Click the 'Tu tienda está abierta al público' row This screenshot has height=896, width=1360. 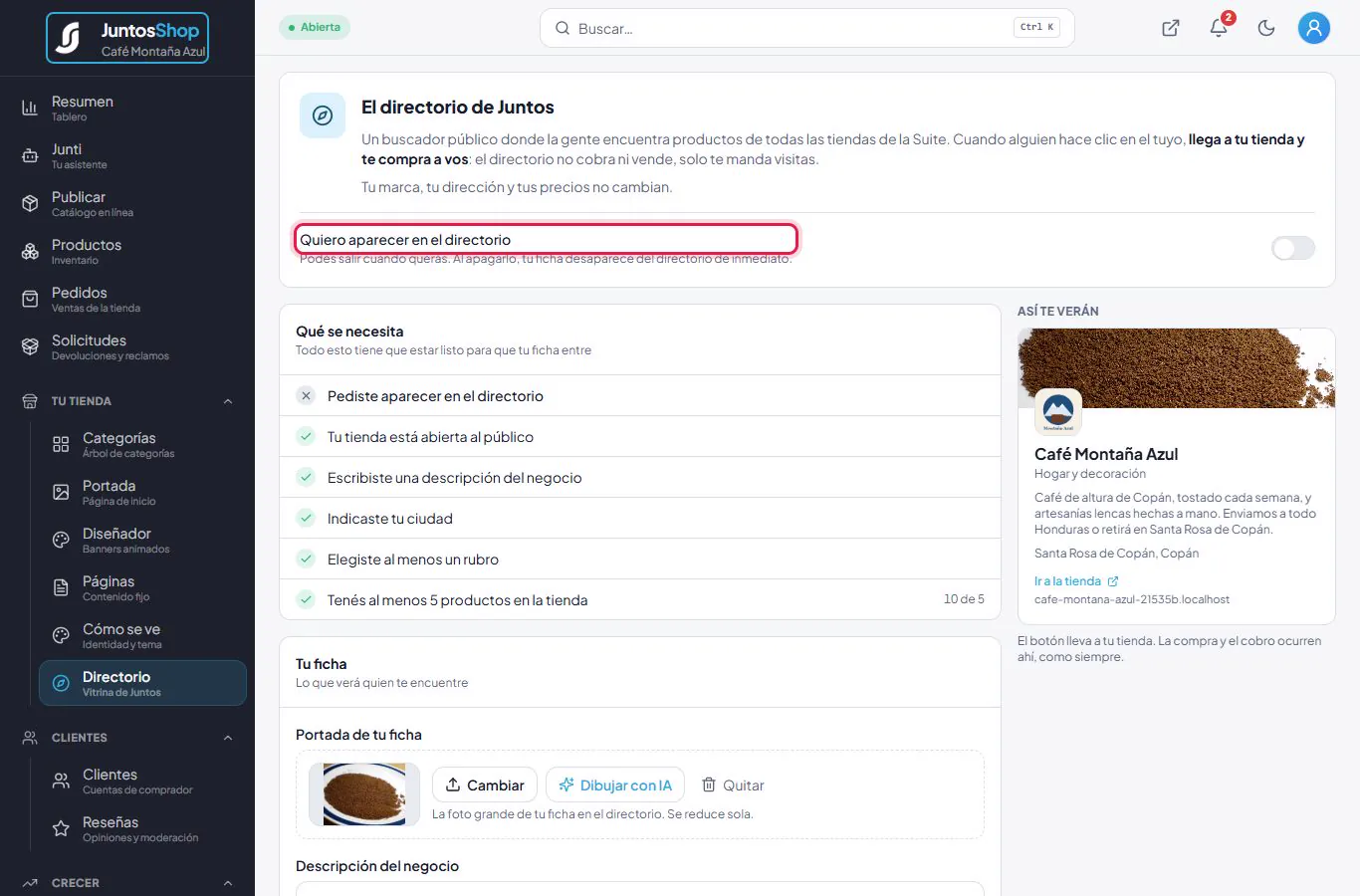(x=640, y=436)
